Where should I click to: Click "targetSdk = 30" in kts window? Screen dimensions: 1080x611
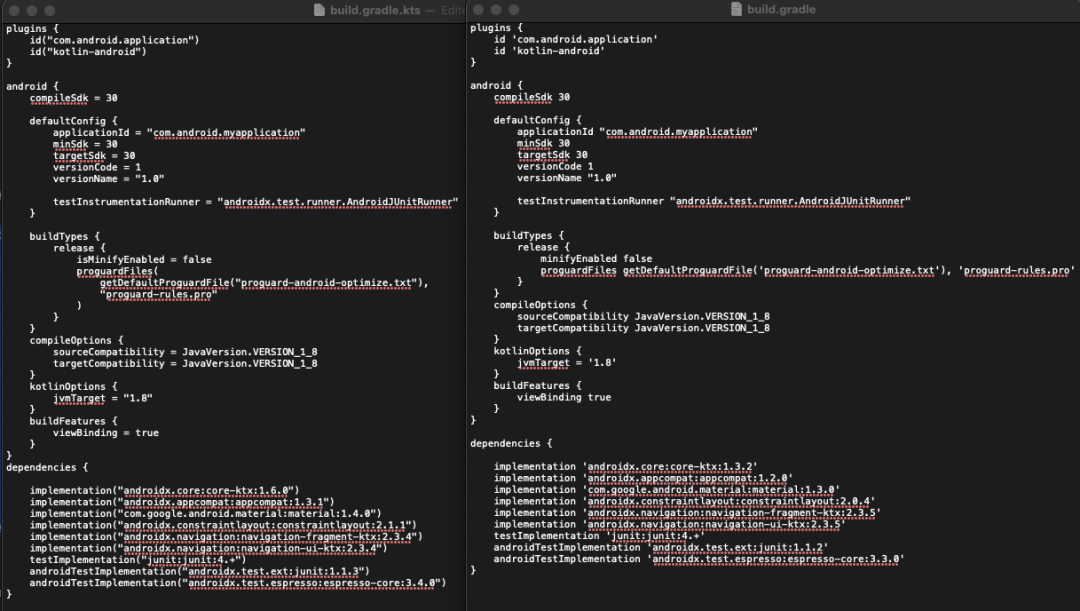click(94, 156)
